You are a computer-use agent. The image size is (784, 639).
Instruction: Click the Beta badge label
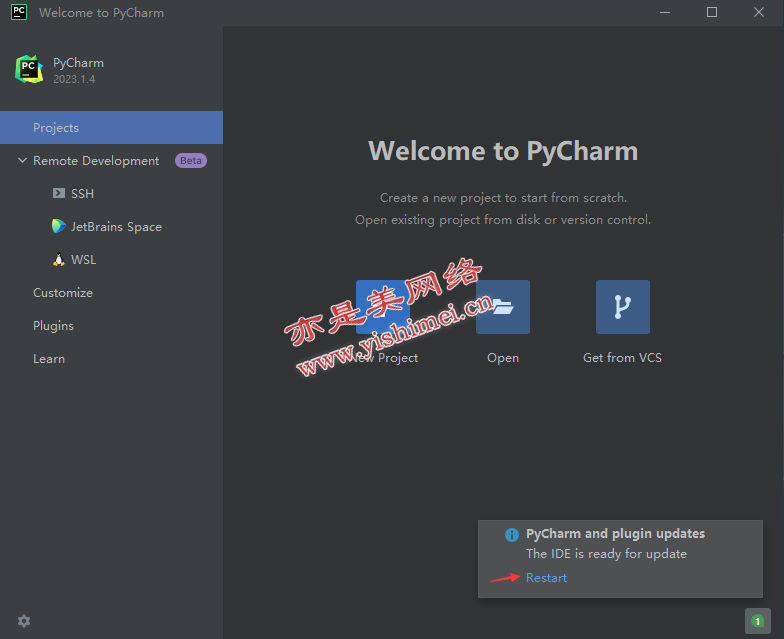click(x=190, y=160)
